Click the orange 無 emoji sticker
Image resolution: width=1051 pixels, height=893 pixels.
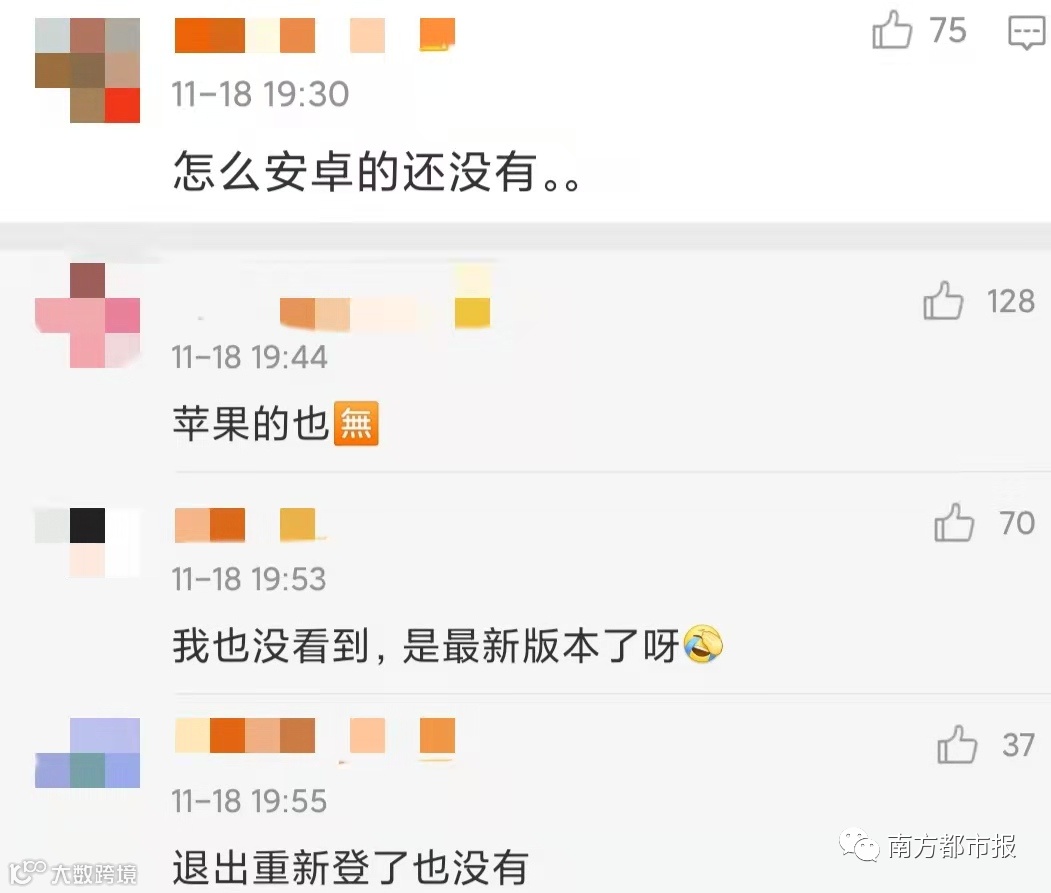[356, 424]
